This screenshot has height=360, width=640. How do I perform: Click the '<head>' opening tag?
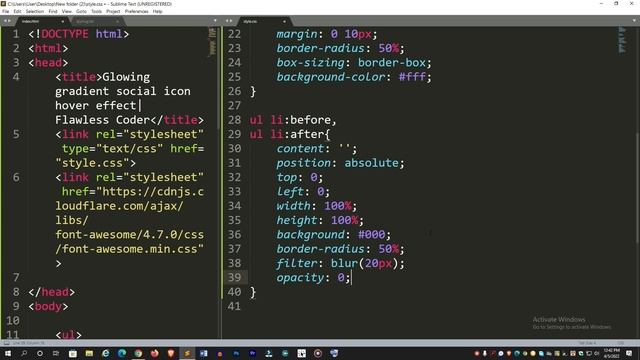(48, 62)
